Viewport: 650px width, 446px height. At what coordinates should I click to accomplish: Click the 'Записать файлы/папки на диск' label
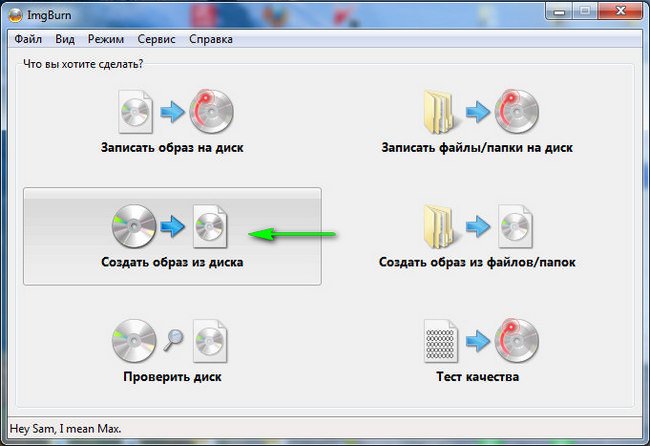[477, 148]
